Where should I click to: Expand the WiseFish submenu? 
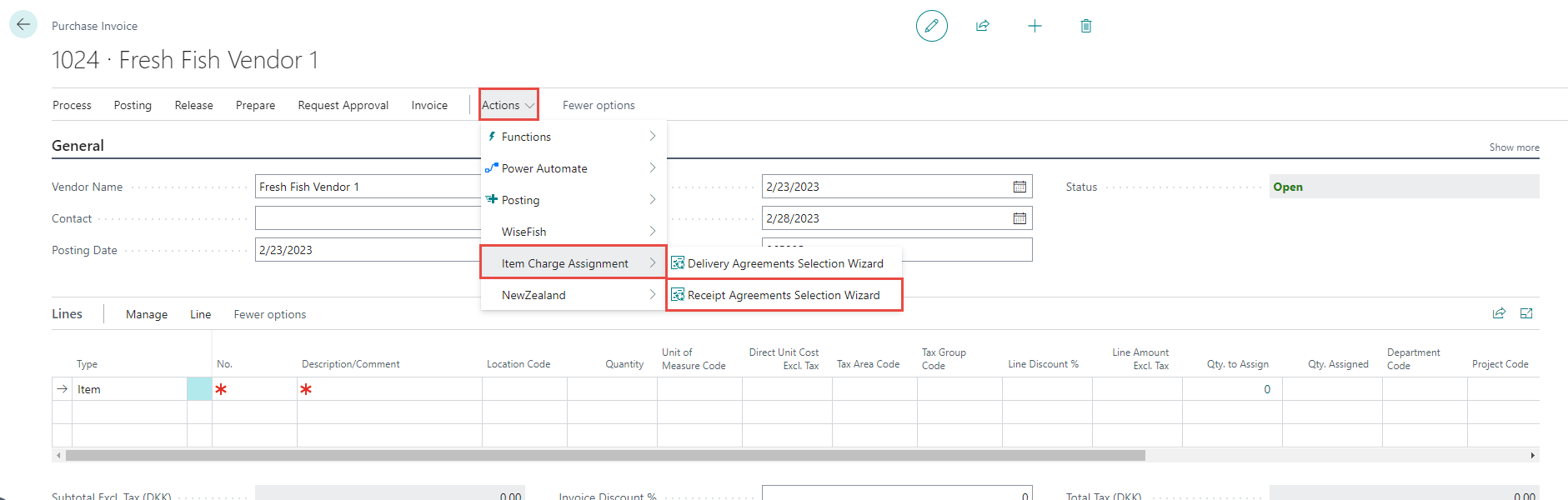[573, 232]
